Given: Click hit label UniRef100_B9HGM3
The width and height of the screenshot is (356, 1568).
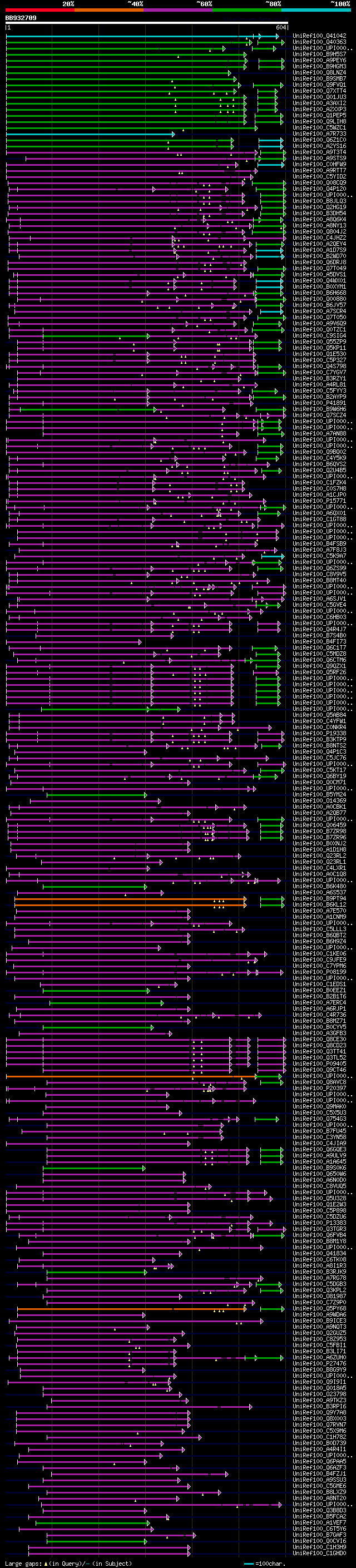Looking at the screenshot, I should point(319,66).
